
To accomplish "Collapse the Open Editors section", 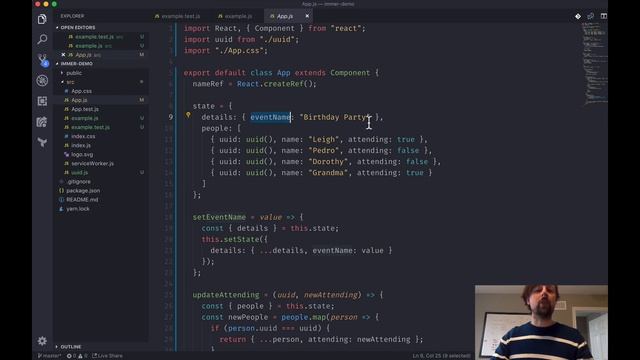I will click(x=78, y=27).
